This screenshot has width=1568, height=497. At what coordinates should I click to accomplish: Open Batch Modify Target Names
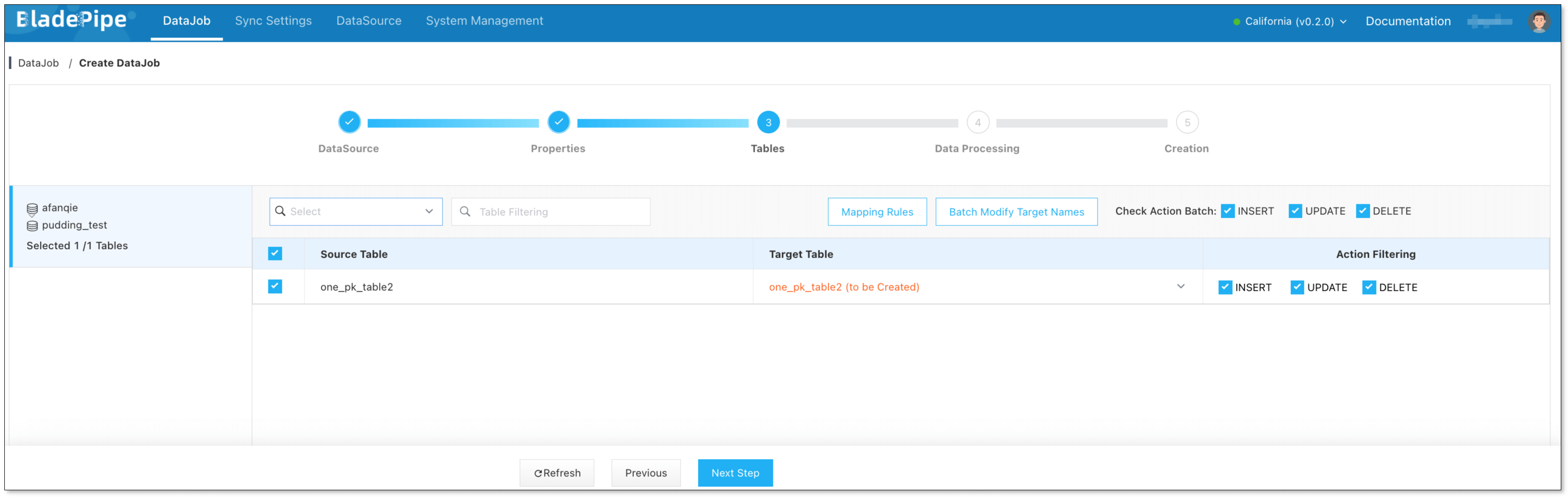coord(1016,211)
